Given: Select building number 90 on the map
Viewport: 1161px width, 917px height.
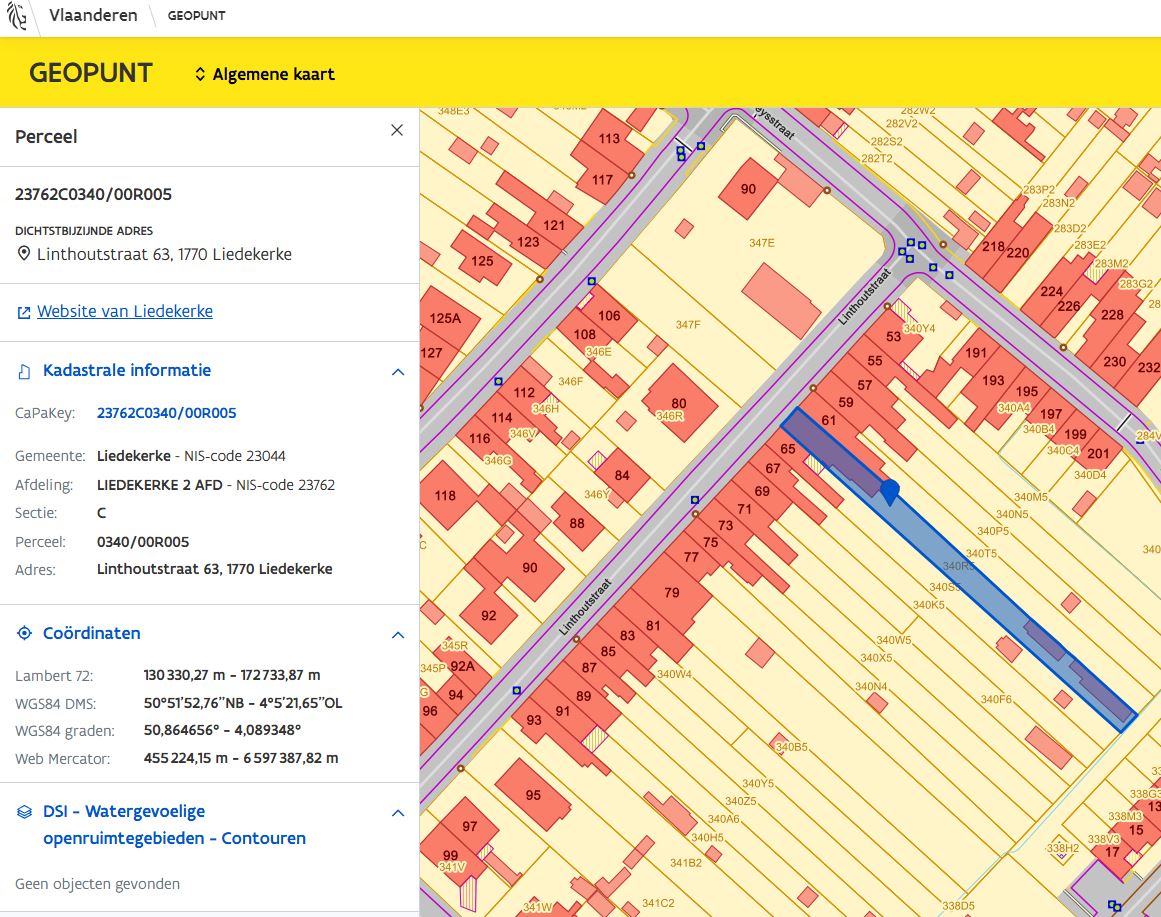Looking at the screenshot, I should click(x=749, y=188).
